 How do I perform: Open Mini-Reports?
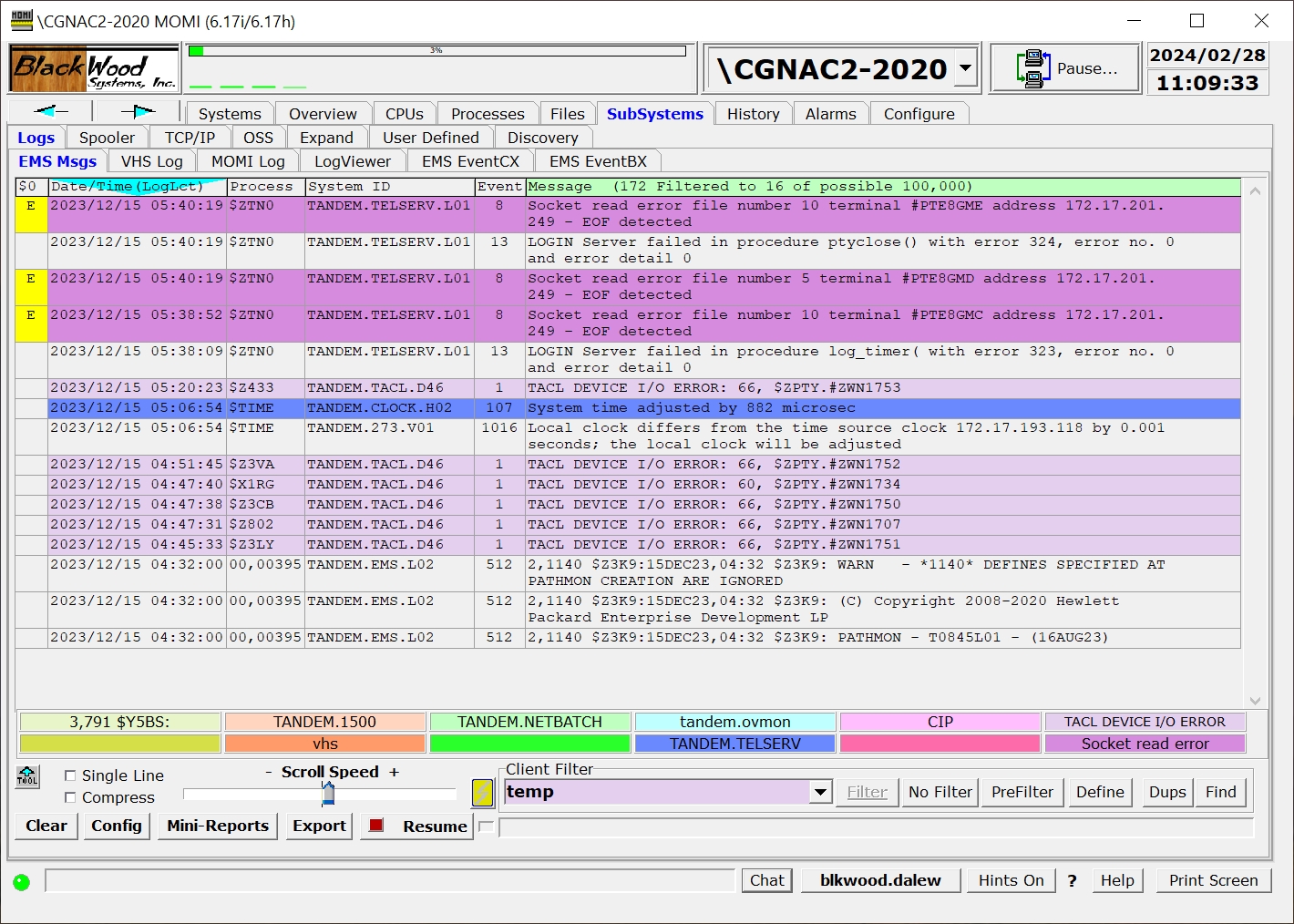(x=218, y=826)
